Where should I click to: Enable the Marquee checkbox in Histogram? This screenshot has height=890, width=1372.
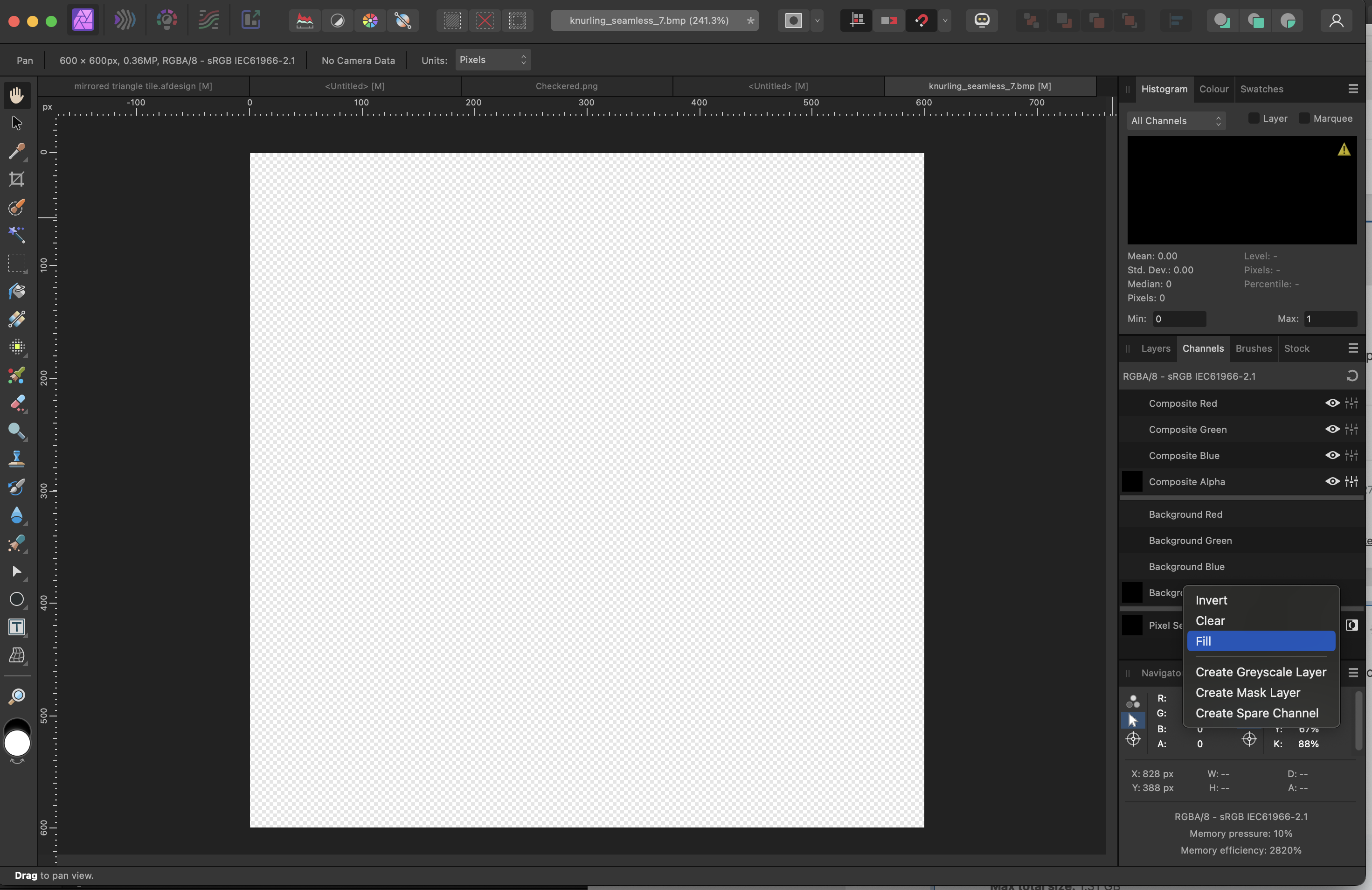(x=1304, y=118)
